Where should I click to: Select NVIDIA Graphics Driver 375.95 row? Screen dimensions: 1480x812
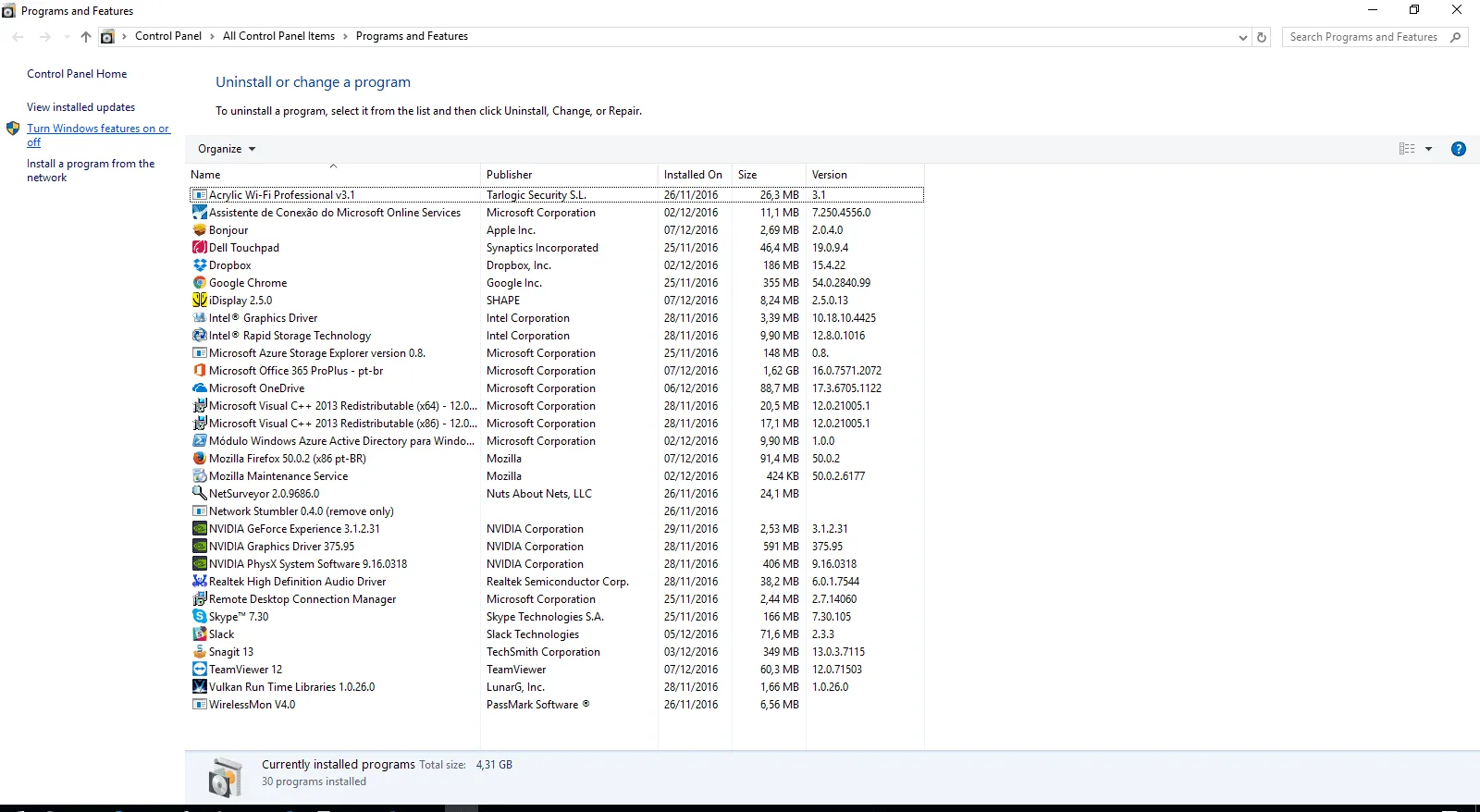coord(557,547)
